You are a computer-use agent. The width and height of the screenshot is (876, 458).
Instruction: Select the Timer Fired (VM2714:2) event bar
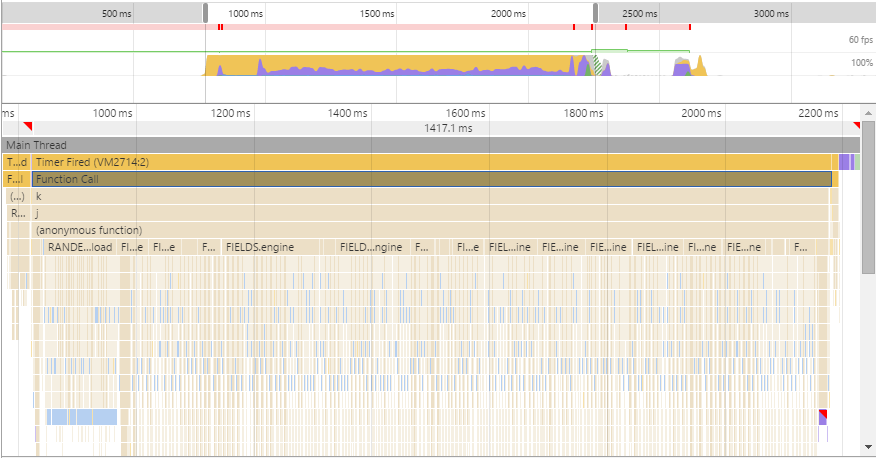(x=432, y=162)
